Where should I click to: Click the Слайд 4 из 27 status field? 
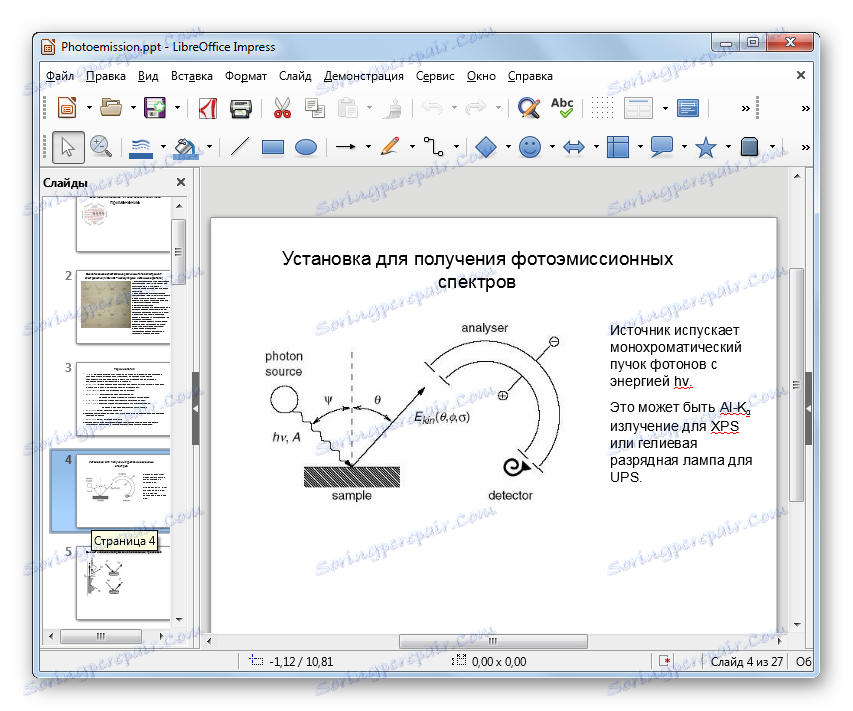pyautogui.click(x=746, y=662)
